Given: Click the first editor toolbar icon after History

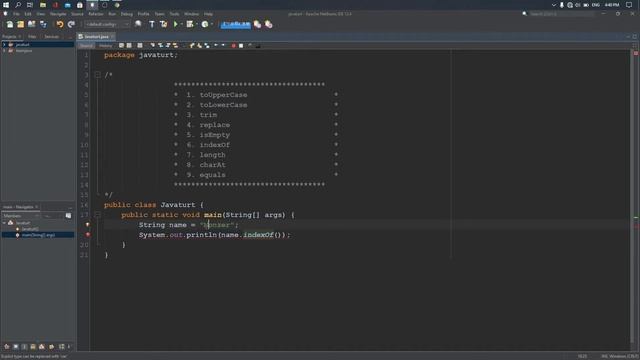Looking at the screenshot, I should click(122, 46).
